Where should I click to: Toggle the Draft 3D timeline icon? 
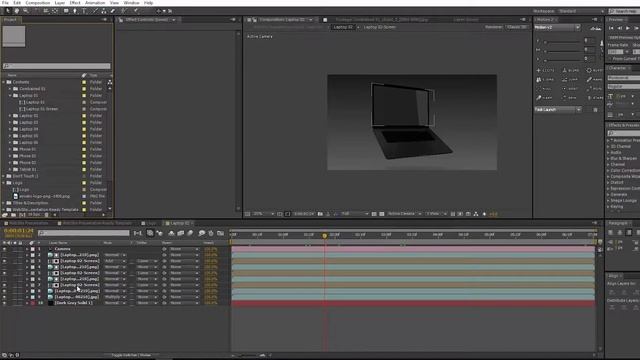tap(159, 233)
